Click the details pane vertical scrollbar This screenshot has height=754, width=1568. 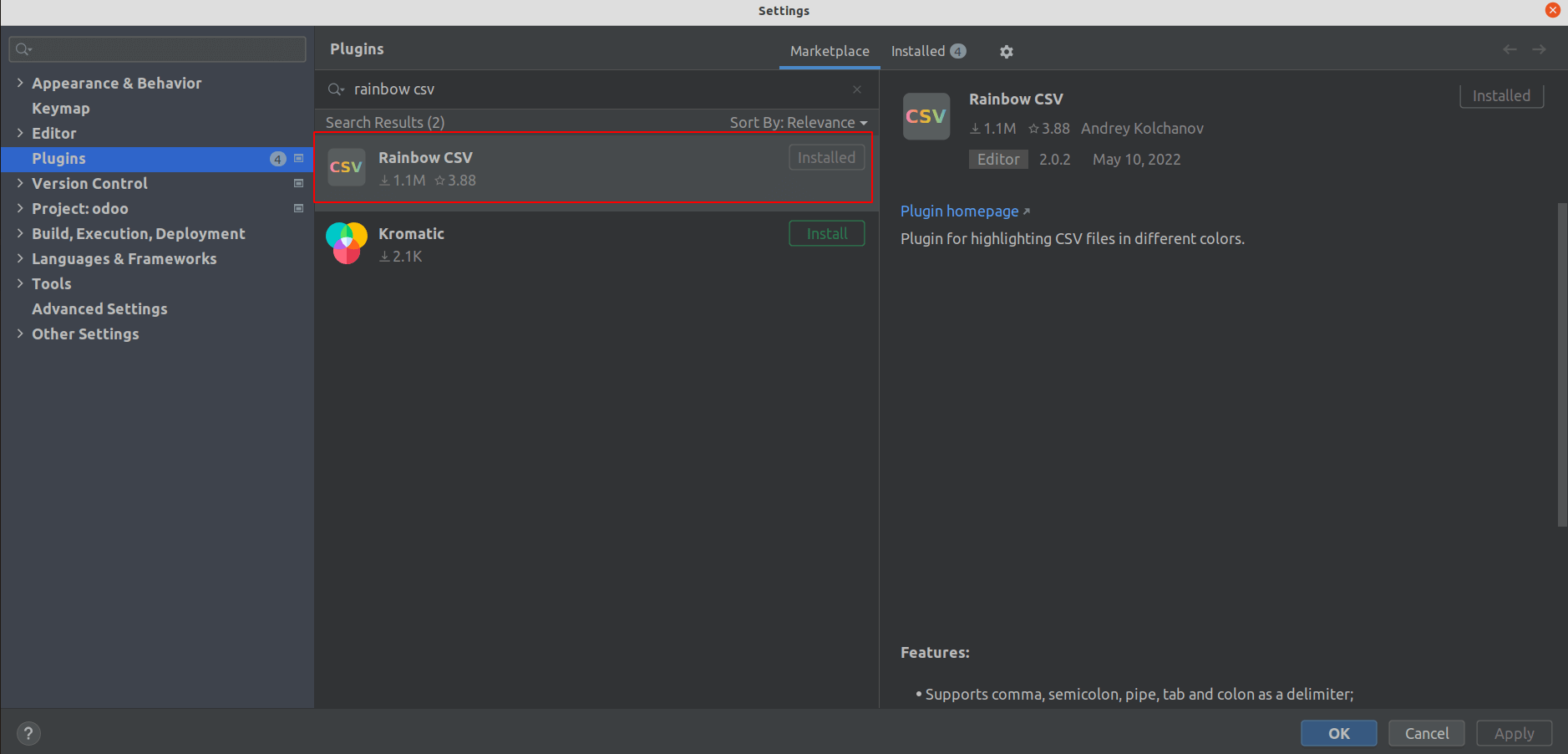point(1562,364)
